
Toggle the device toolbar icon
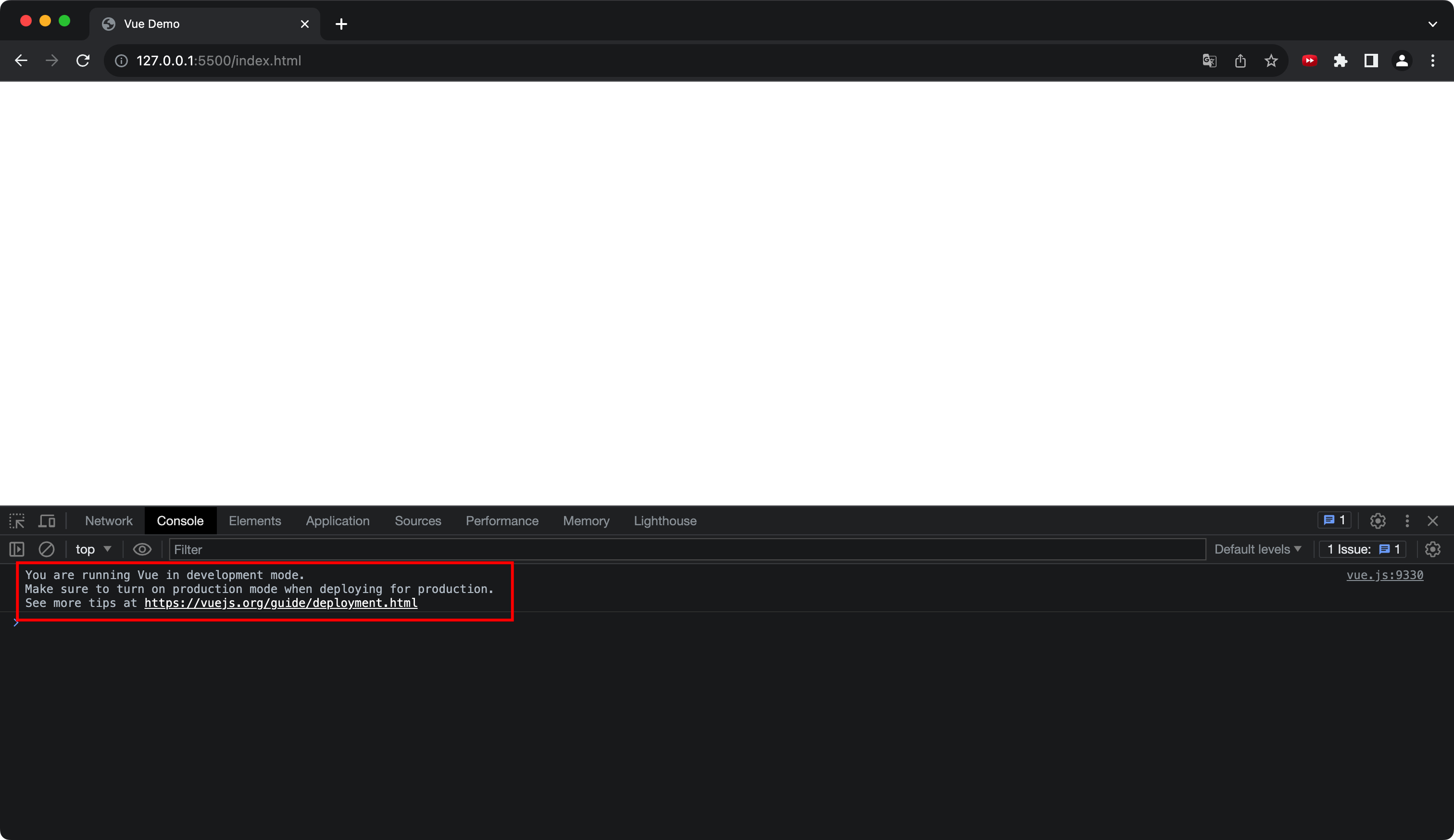click(x=47, y=521)
